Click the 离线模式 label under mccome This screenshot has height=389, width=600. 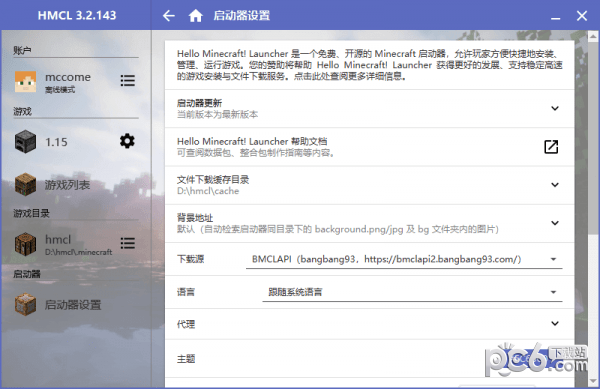[x=60, y=90]
